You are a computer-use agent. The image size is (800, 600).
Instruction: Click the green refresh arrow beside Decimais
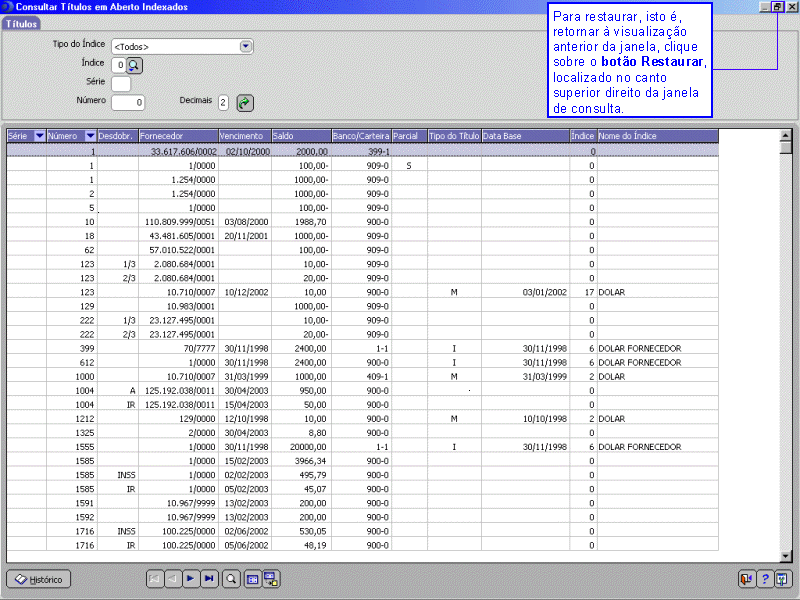click(245, 102)
